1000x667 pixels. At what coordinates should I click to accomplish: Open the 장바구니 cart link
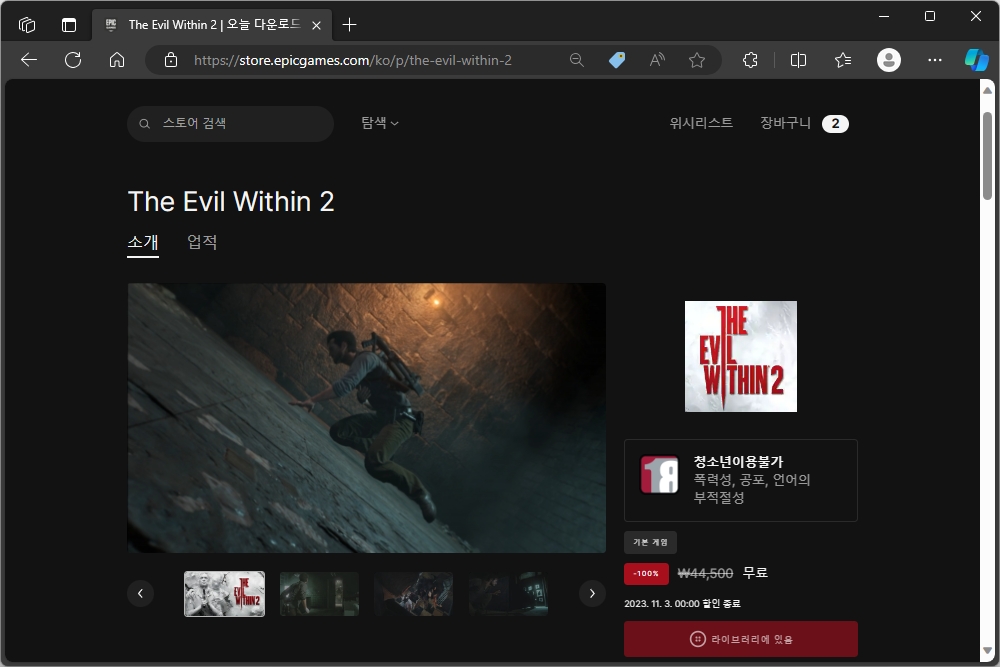(x=785, y=123)
